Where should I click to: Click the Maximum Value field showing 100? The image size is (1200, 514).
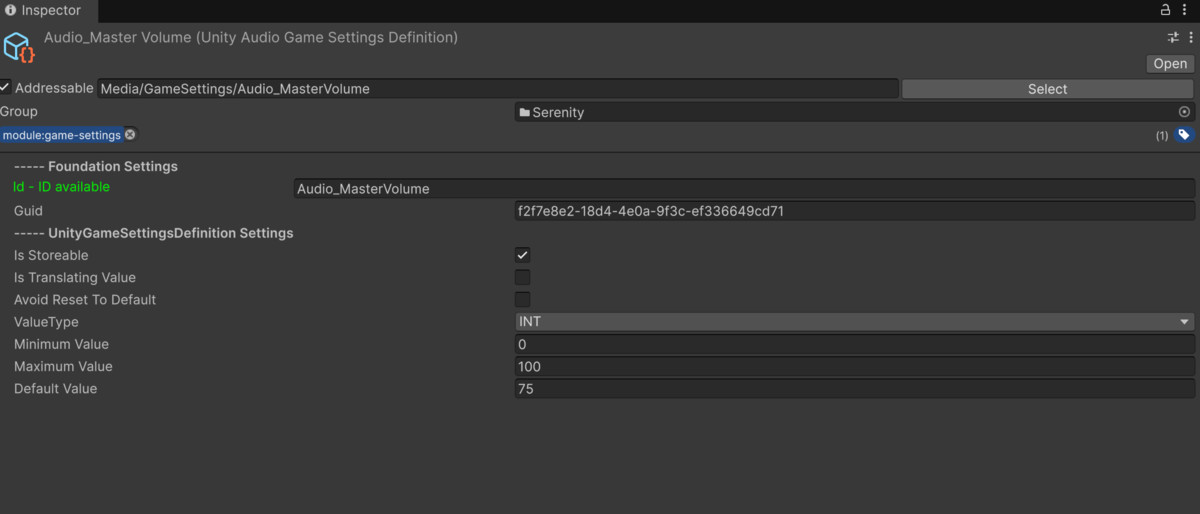coord(855,366)
